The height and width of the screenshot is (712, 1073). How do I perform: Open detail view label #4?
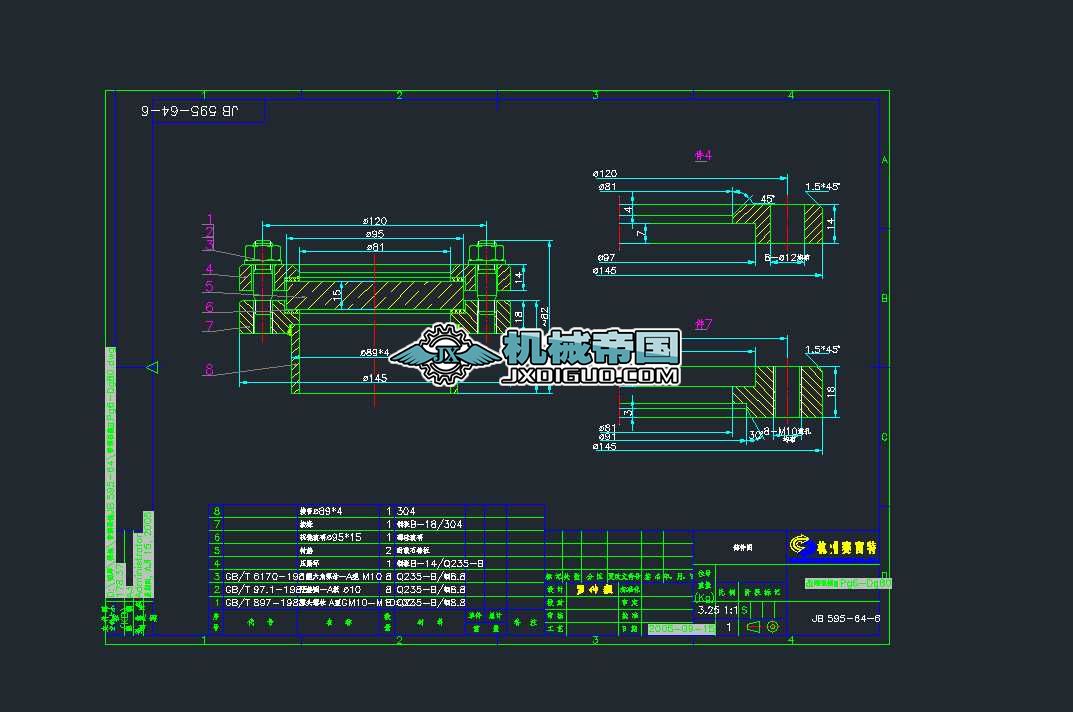[x=704, y=155]
